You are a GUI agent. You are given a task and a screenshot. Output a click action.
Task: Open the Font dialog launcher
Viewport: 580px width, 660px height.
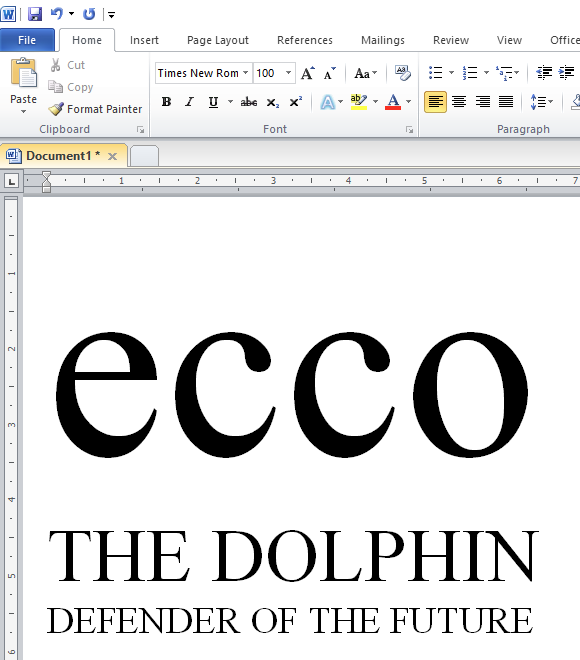(x=410, y=130)
